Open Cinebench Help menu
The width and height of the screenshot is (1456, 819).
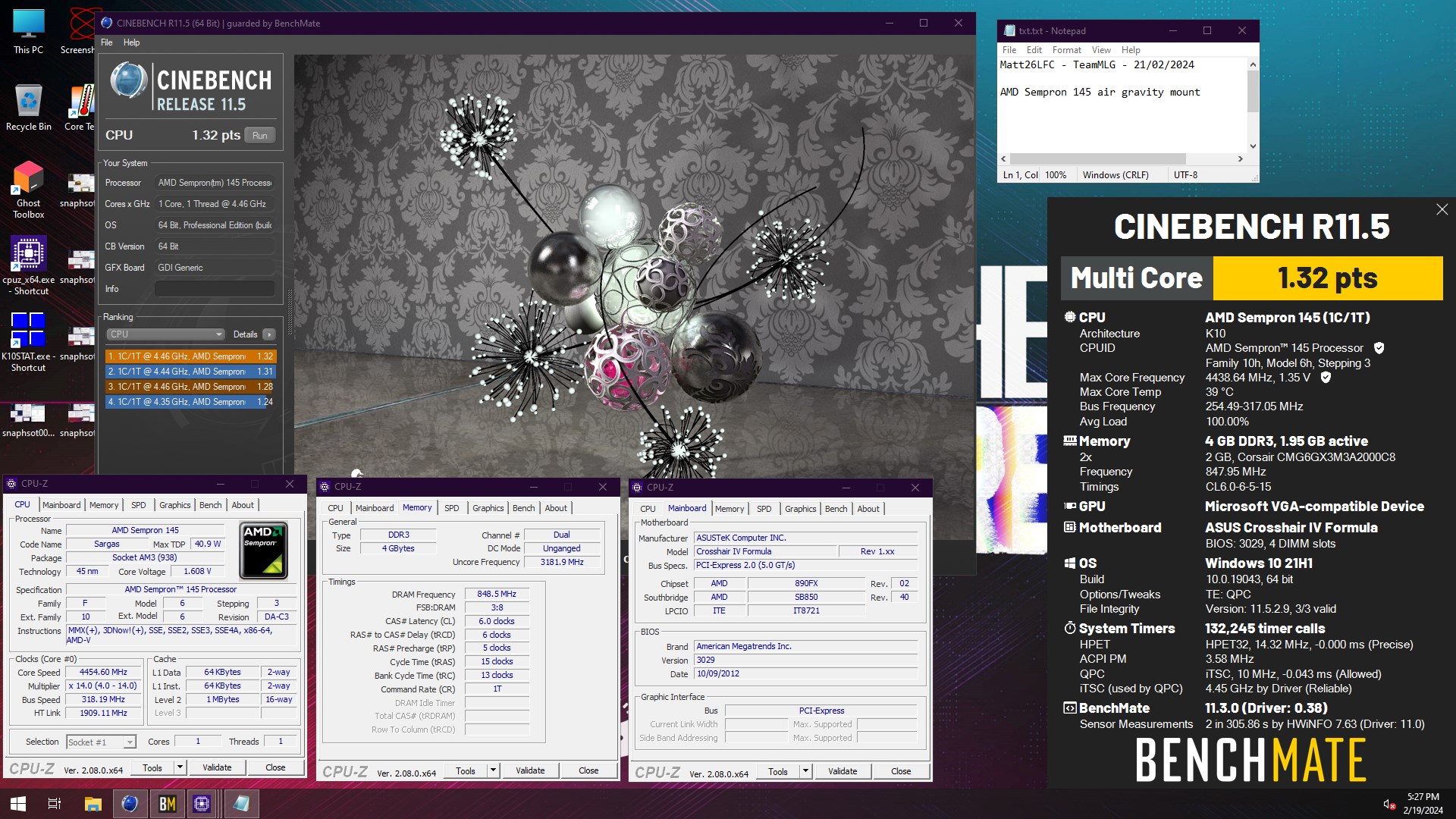point(131,42)
